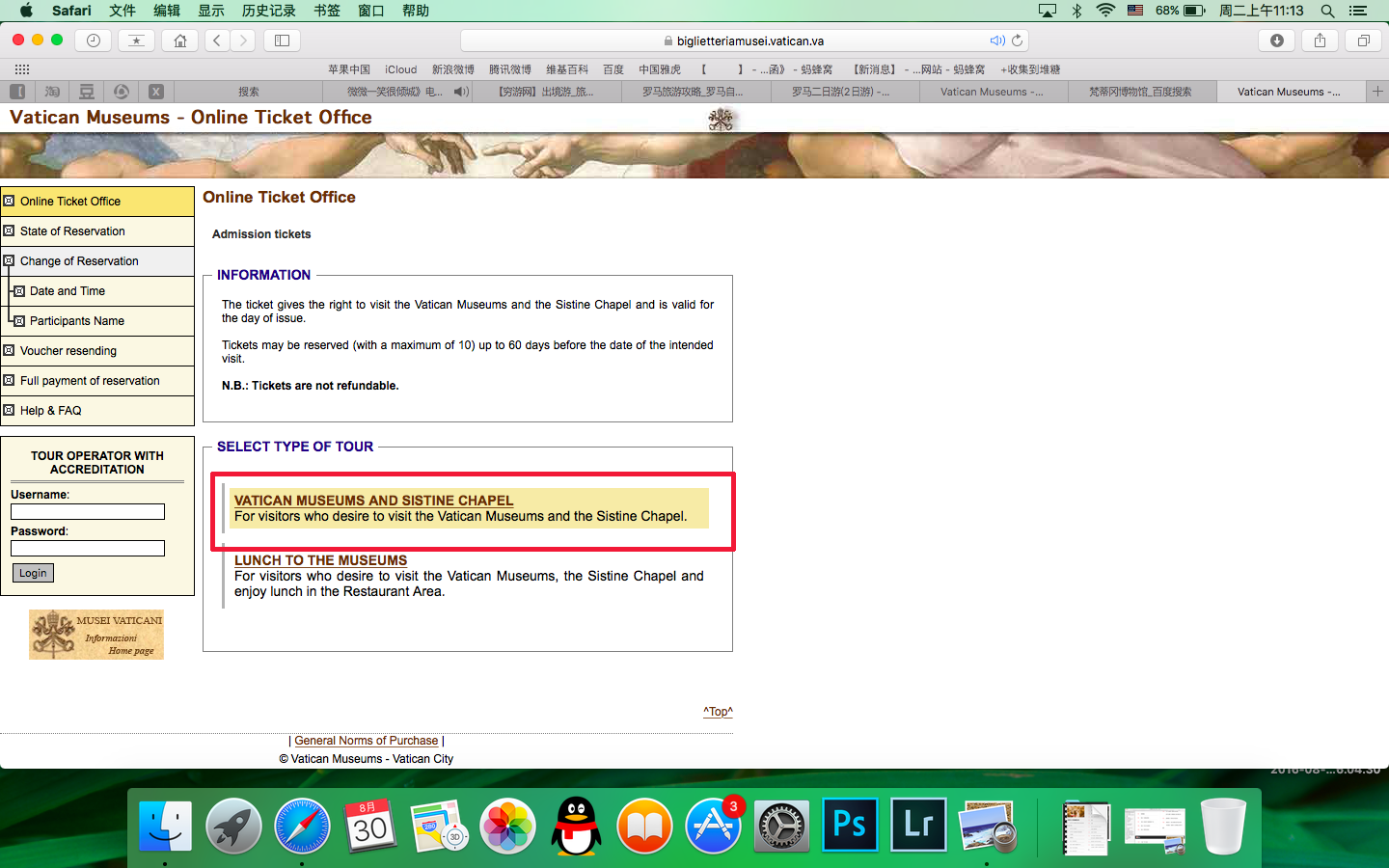Click the Username input field

point(88,512)
